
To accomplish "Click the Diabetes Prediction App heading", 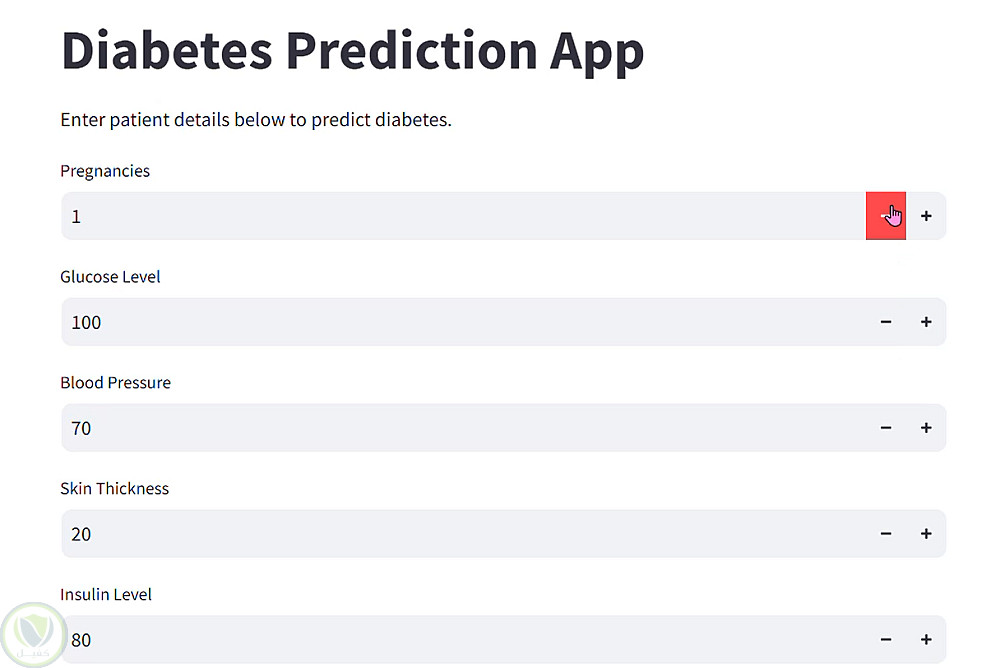I will point(352,50).
